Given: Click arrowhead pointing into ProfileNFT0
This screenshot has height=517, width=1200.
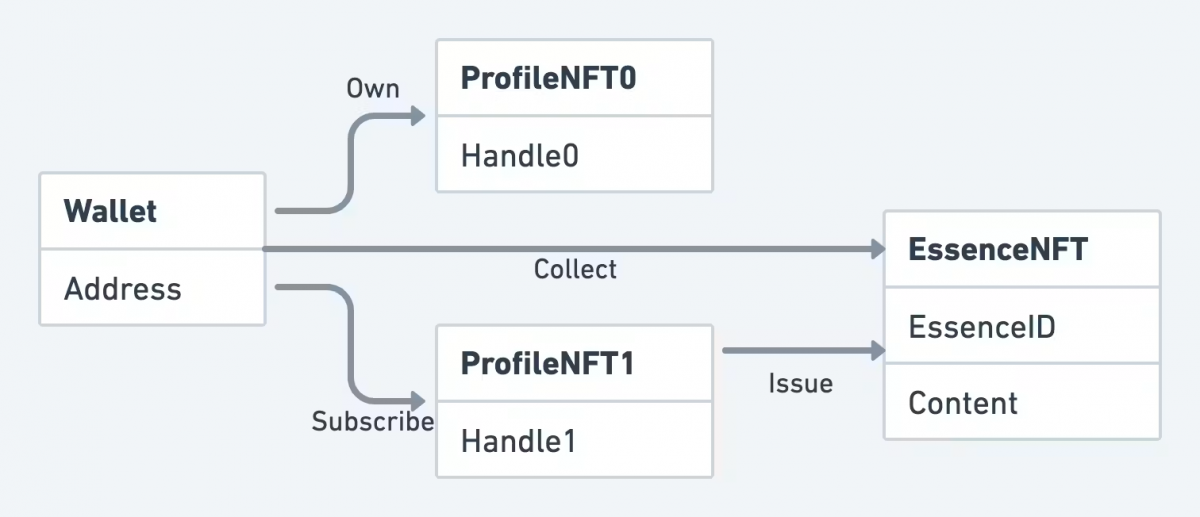Looking at the screenshot, I should 418,116.
